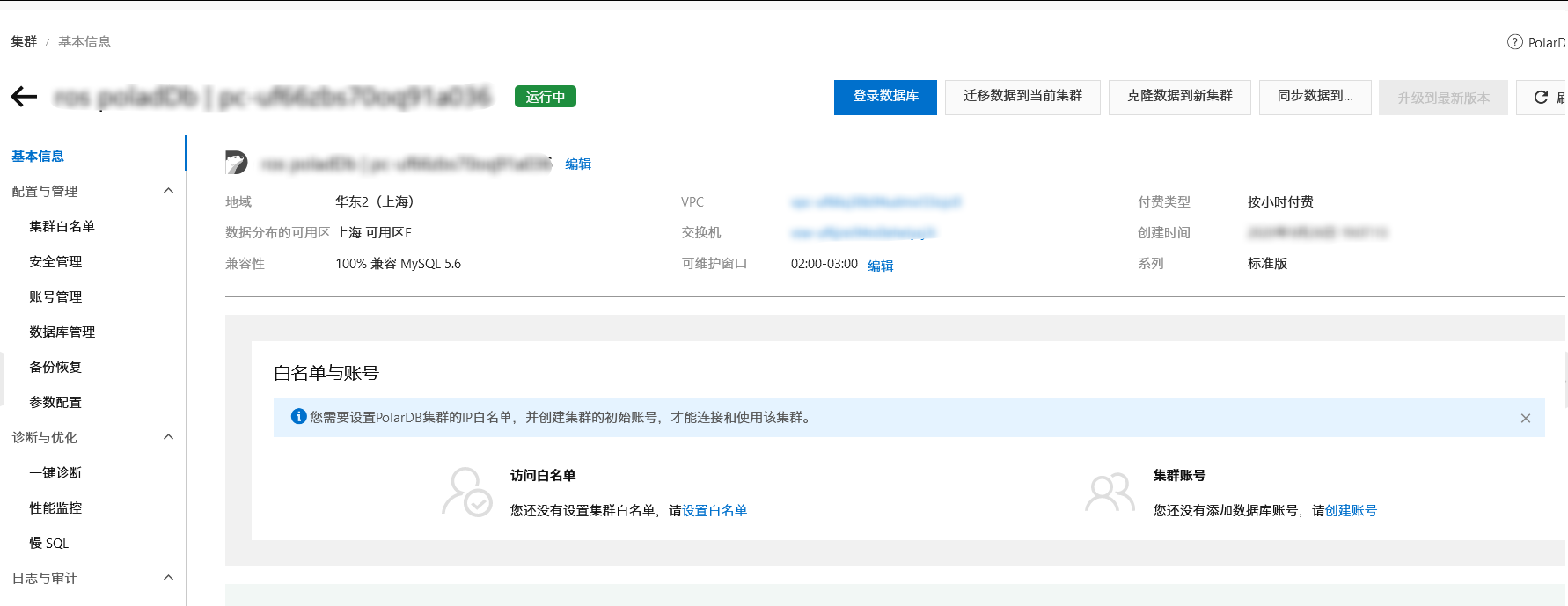Click the 白名单与账号 heading

[326, 373]
